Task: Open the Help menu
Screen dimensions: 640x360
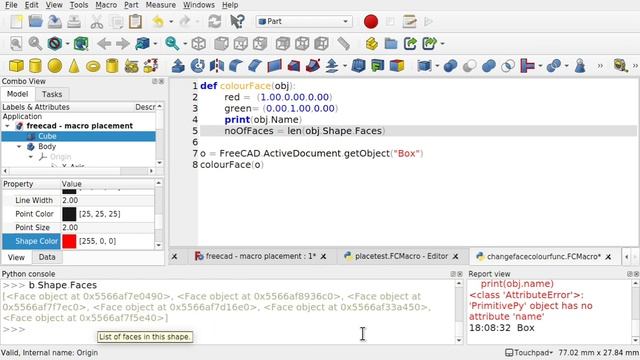Action: (230, 5)
